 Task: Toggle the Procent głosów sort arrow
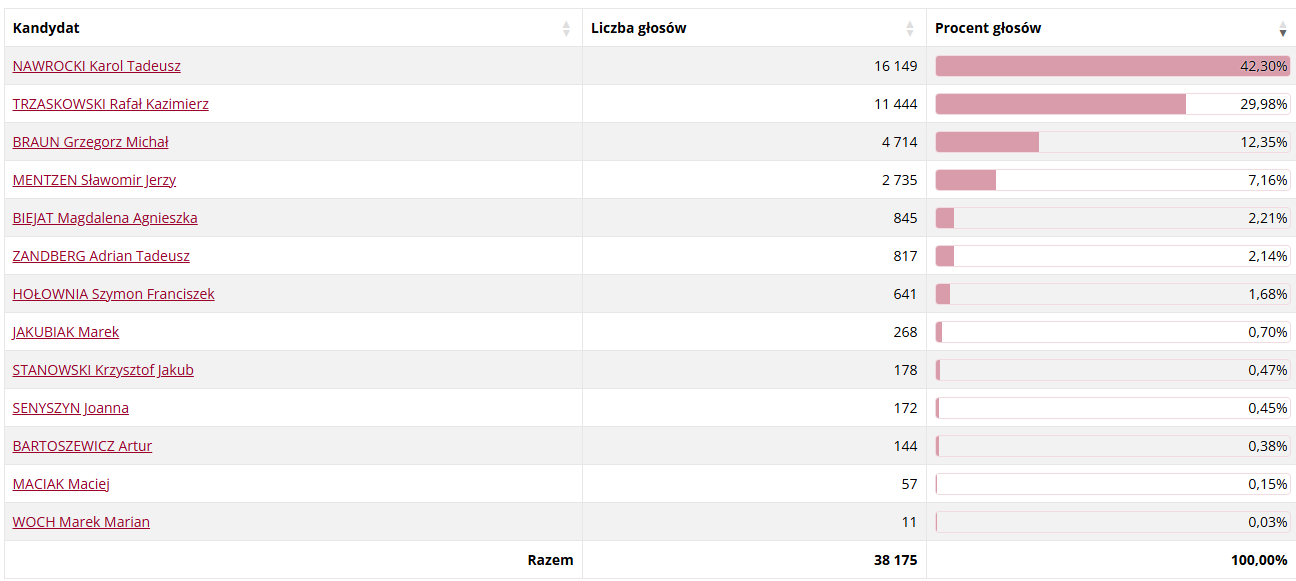pyautogui.click(x=1283, y=29)
